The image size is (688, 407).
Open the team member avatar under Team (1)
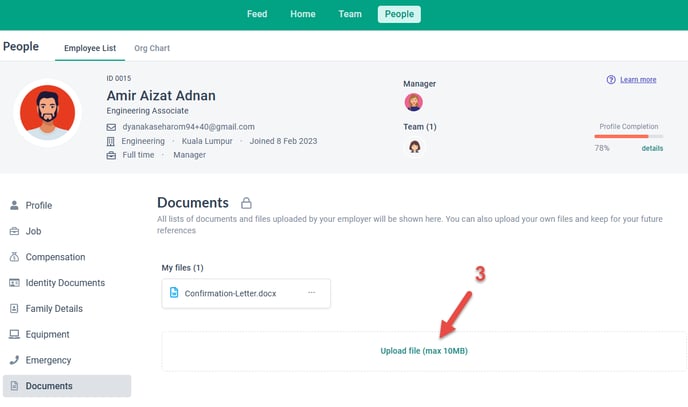pos(414,146)
